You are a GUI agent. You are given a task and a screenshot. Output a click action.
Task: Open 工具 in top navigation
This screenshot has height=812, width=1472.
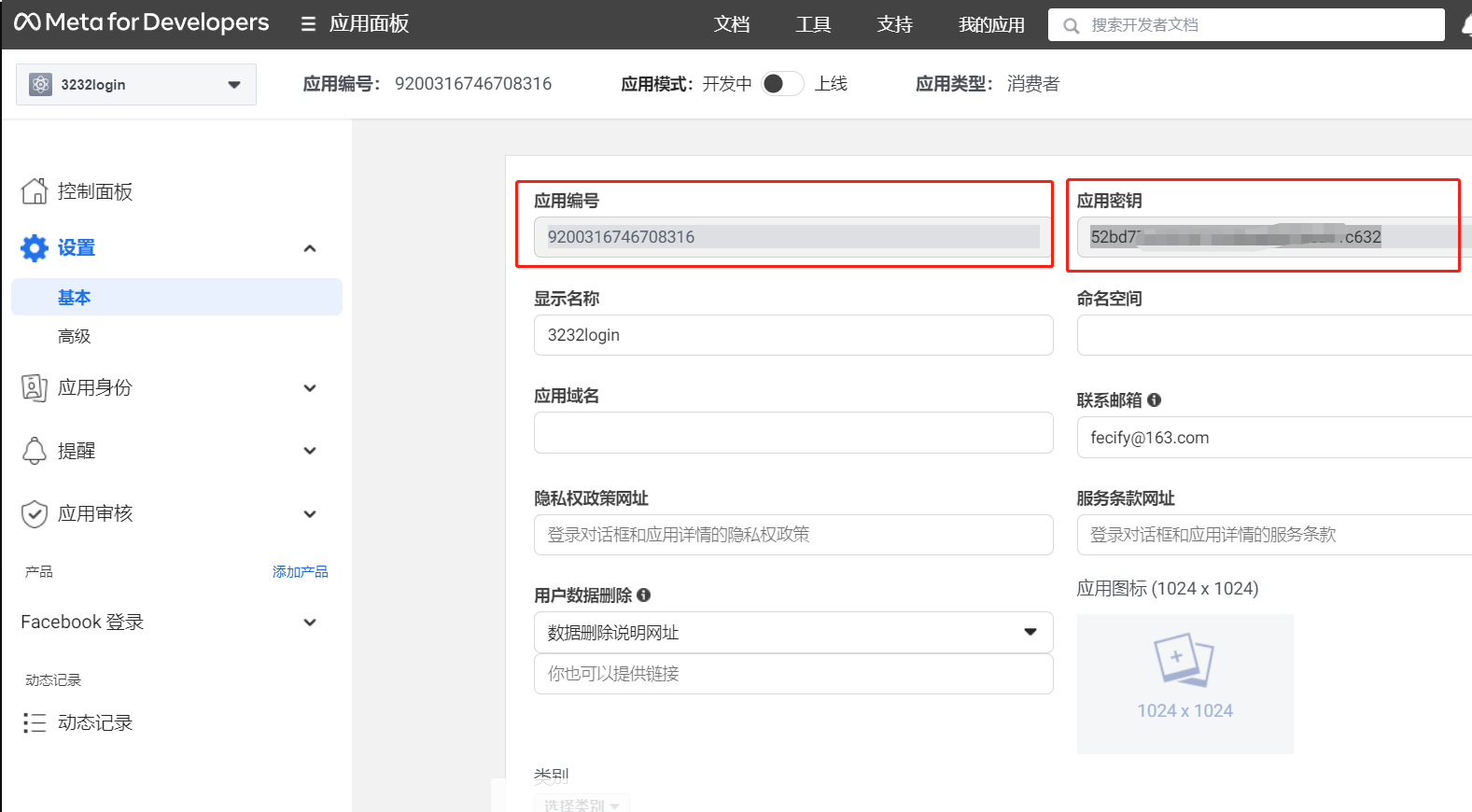coord(813,24)
